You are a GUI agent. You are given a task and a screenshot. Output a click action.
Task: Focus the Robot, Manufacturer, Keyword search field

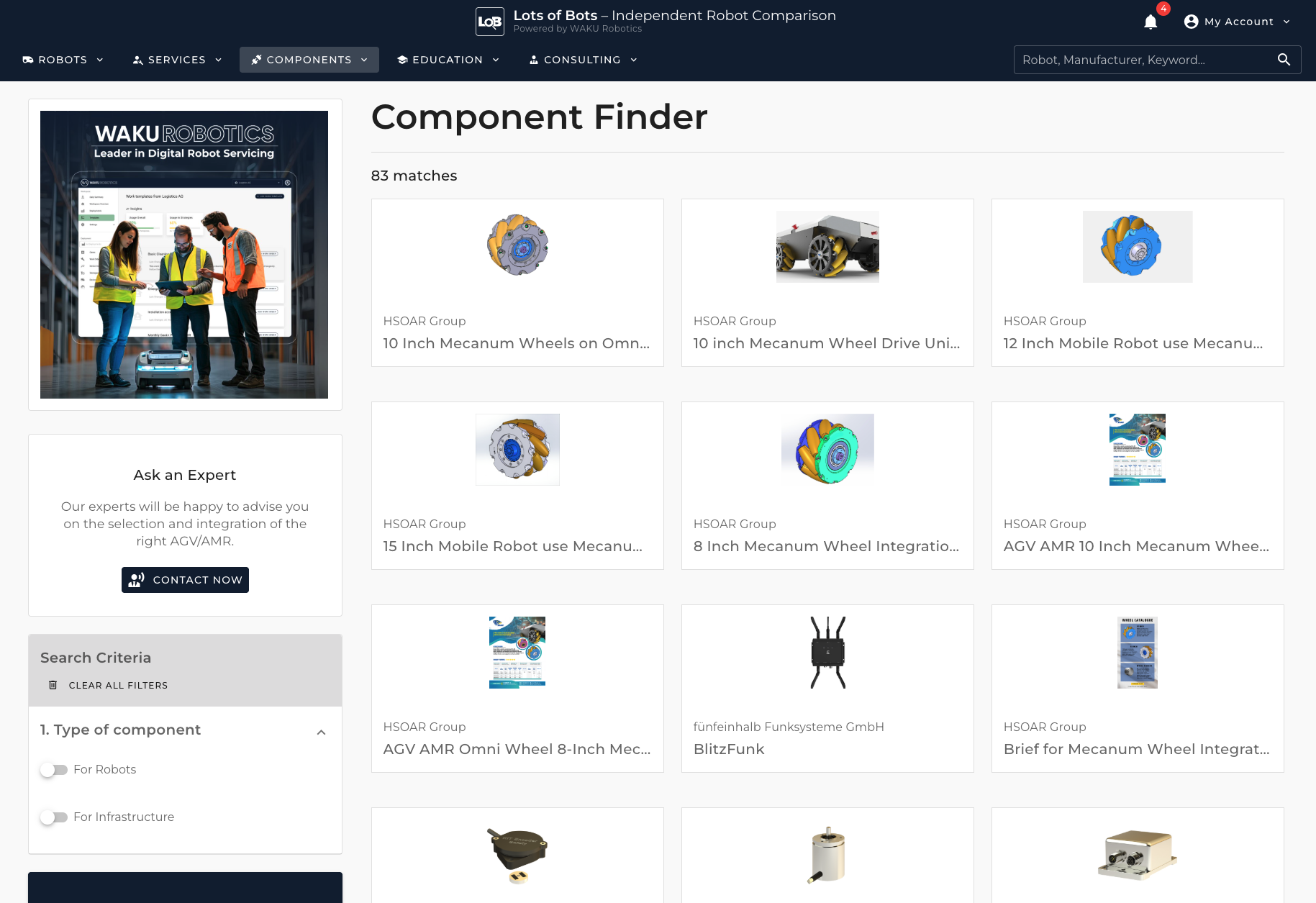[1144, 60]
